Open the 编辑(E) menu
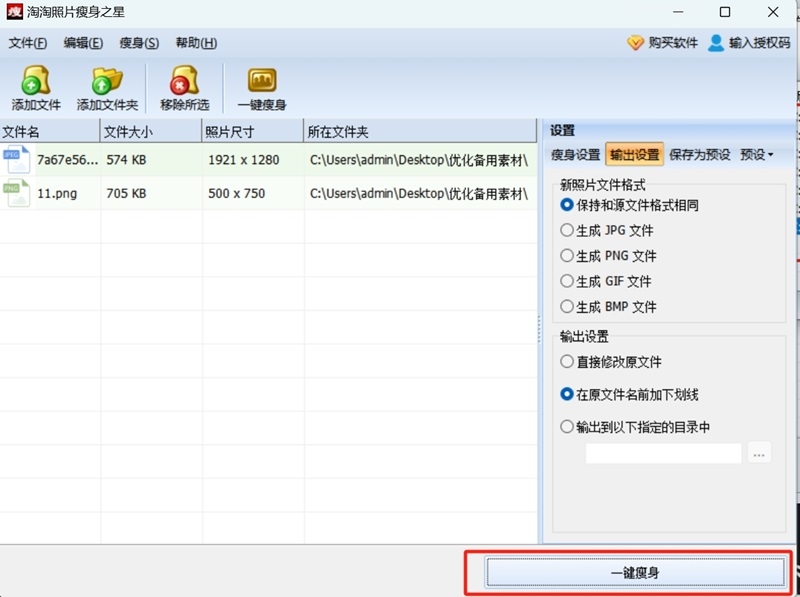800x597 pixels. [83, 43]
